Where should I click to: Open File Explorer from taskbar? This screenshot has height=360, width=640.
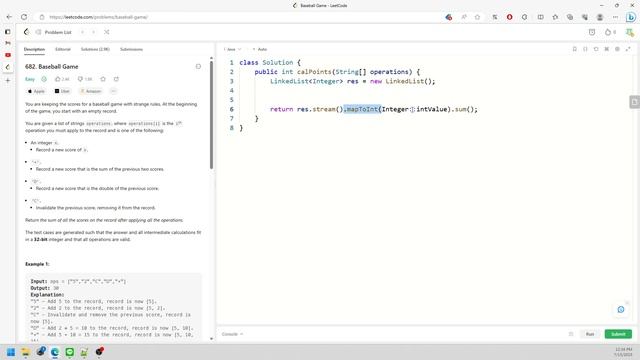coord(25,352)
